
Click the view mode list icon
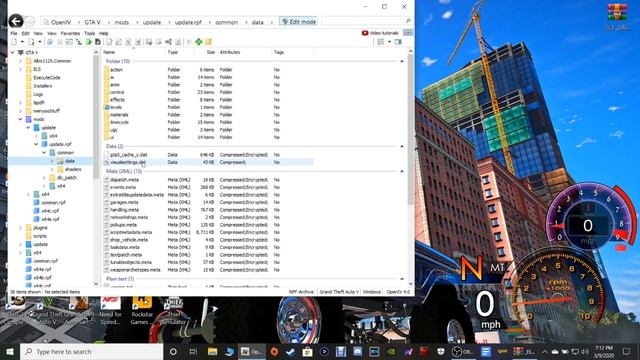click(380, 42)
